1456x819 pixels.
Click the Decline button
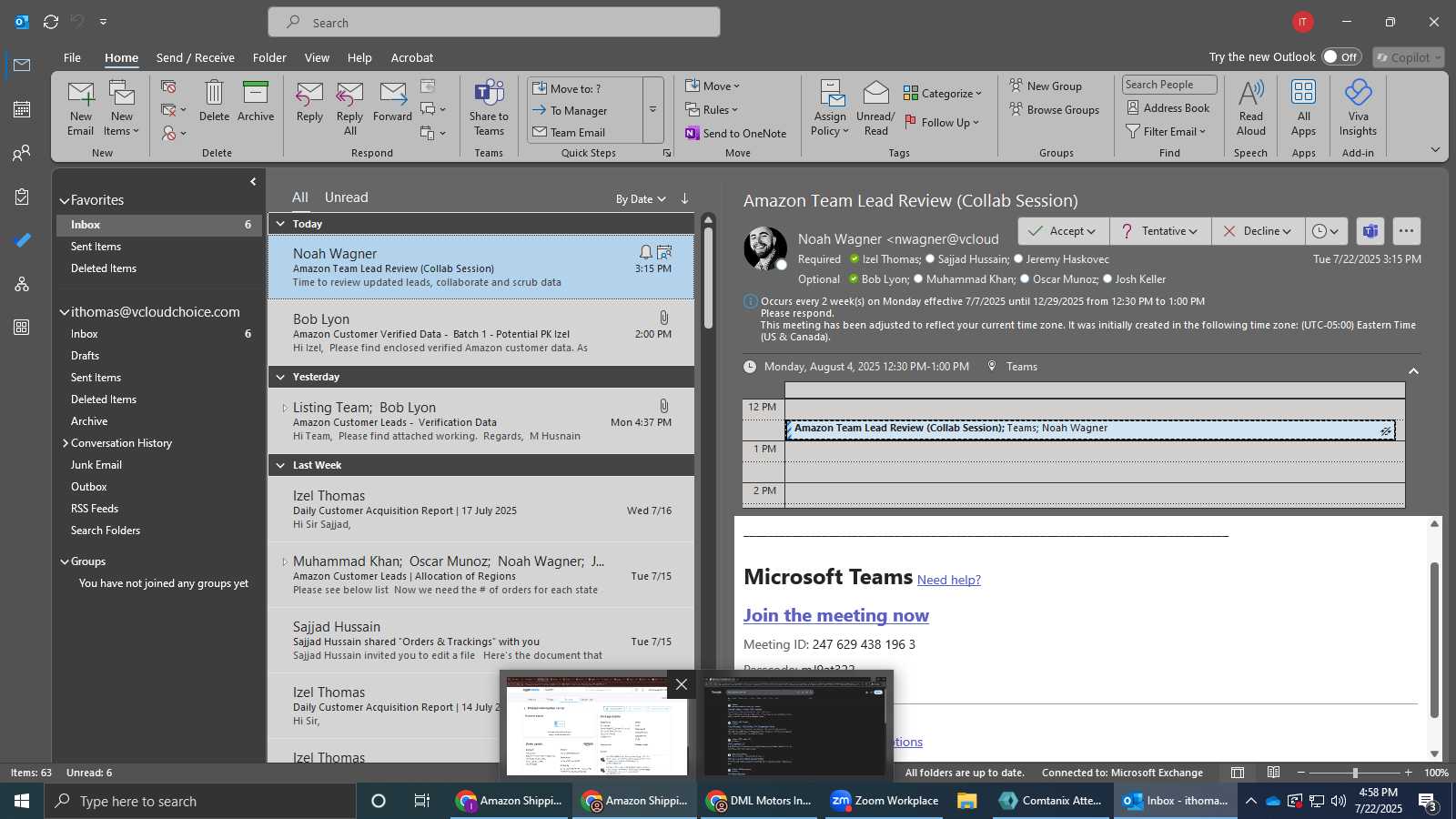click(x=1258, y=231)
